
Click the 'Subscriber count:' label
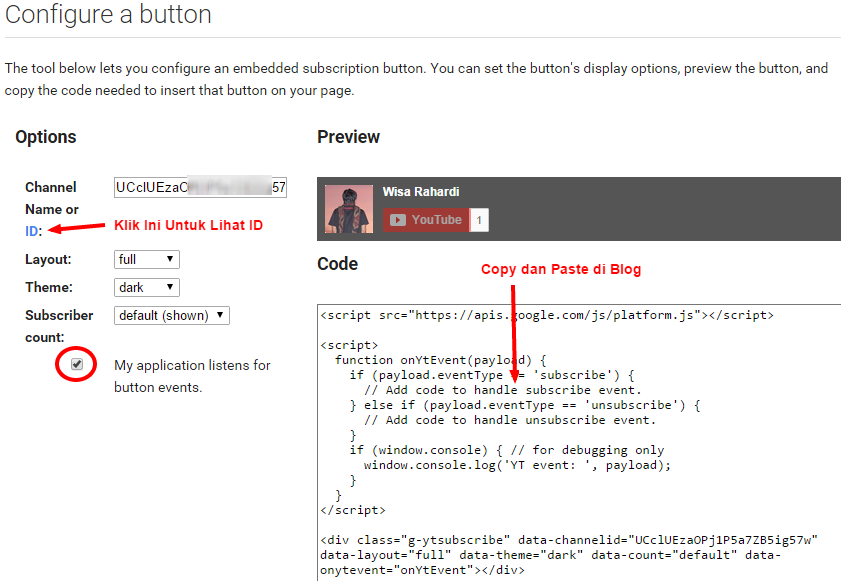pos(59,326)
